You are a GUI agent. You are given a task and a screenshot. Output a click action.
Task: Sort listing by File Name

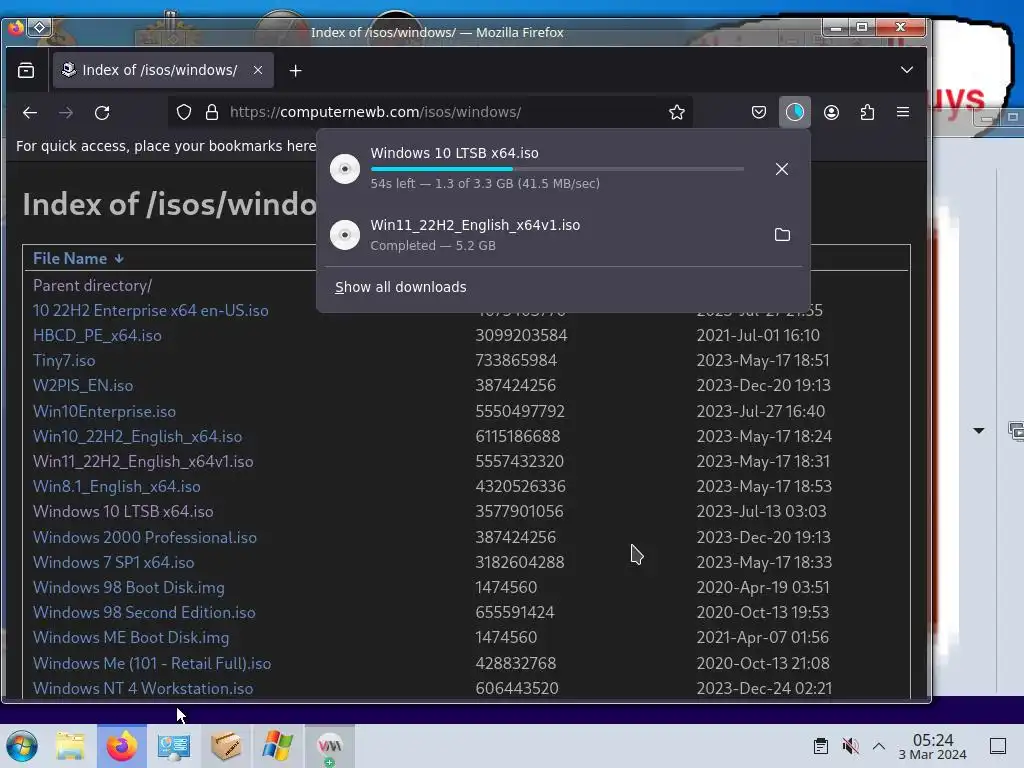(x=78, y=259)
